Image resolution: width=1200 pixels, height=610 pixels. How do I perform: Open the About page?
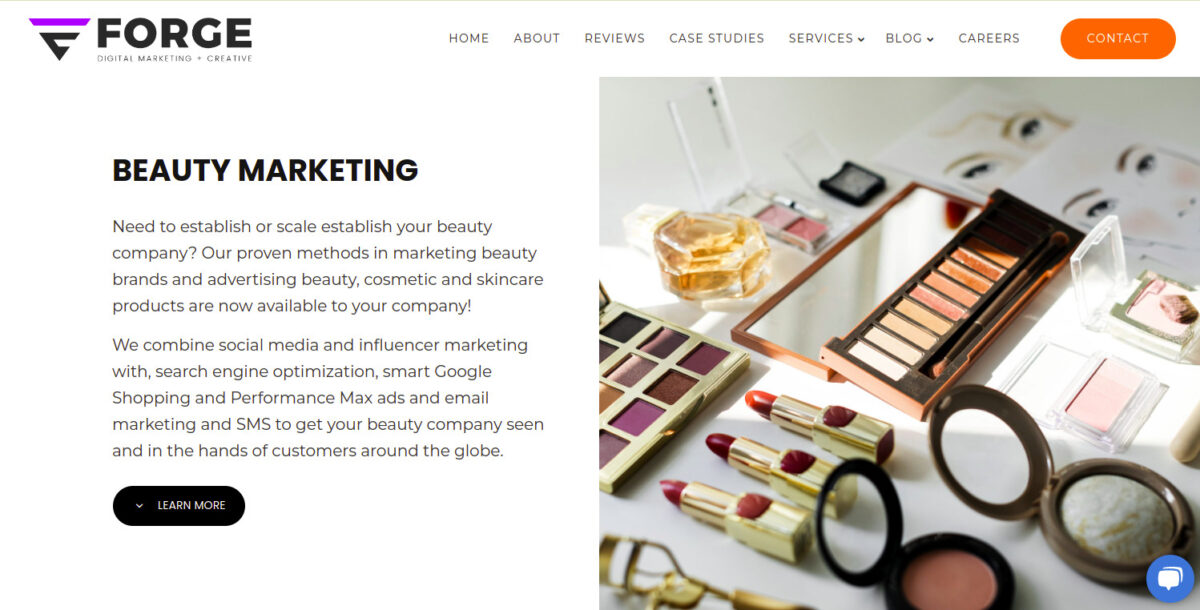click(537, 38)
